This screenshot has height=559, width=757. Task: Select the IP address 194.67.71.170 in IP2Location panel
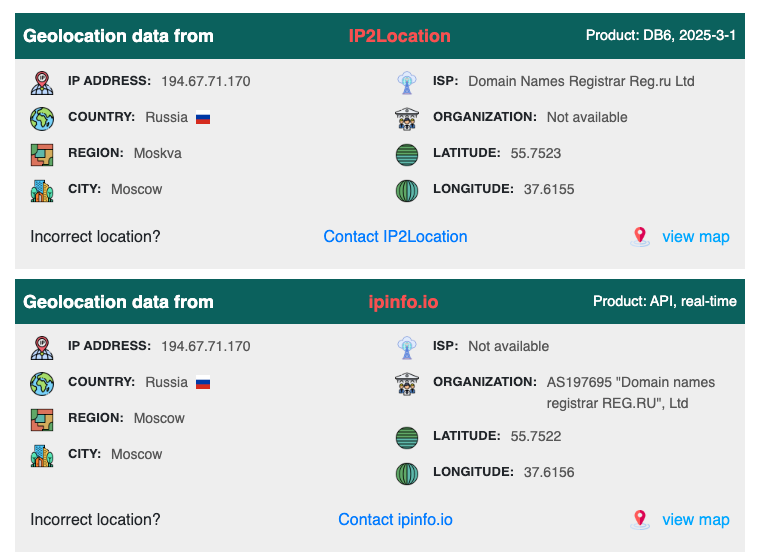pyautogui.click(x=206, y=81)
